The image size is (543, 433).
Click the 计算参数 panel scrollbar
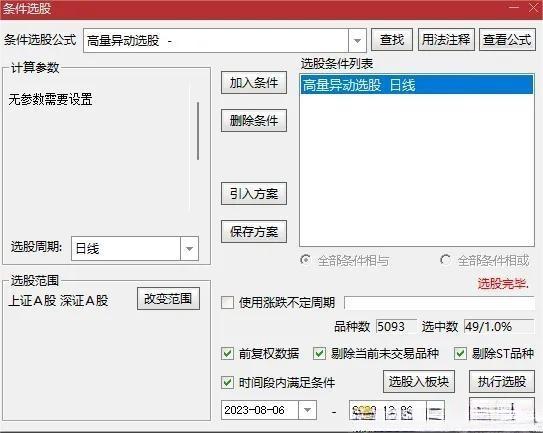(x=198, y=131)
